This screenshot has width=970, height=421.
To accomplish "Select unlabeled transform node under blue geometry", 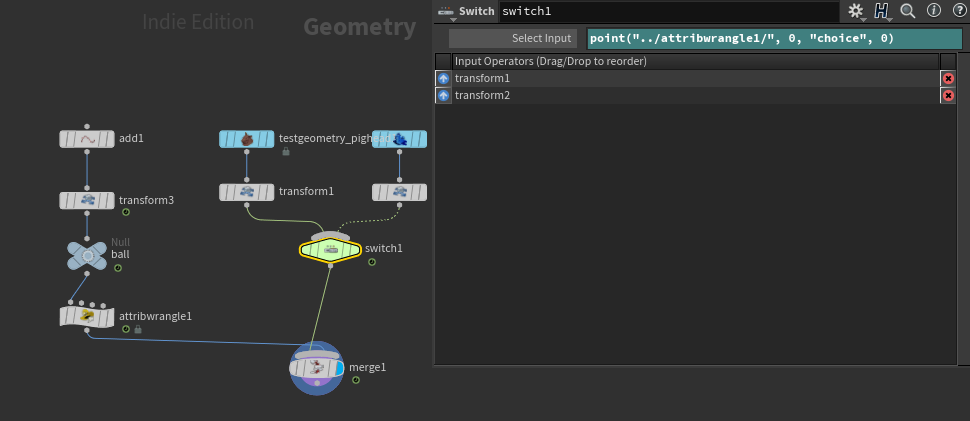I will point(399,192).
